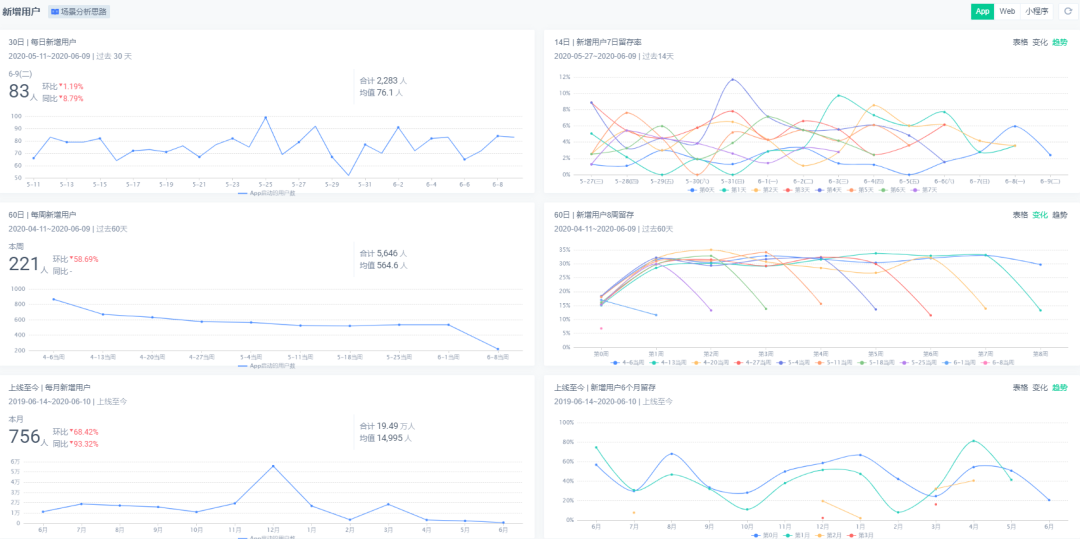The image size is (1080, 539).
Task: Toggle 5-11当周 legend in 8周留存 chart
Action: point(834,363)
